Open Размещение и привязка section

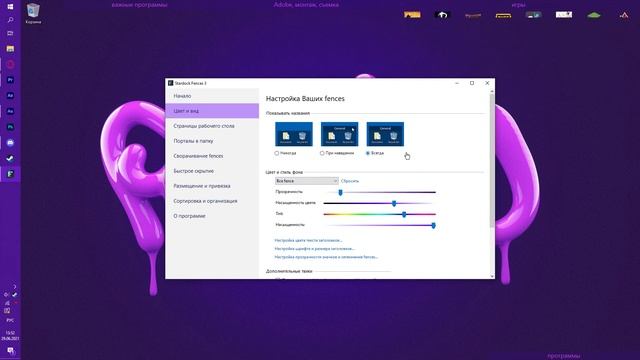212,186
